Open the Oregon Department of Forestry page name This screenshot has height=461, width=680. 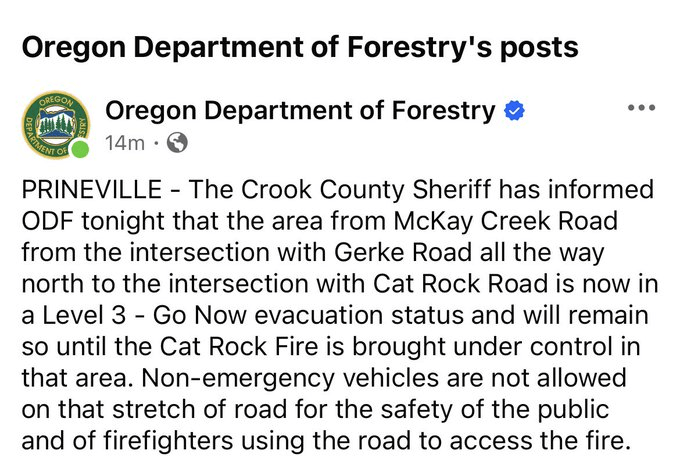pyautogui.click(x=300, y=110)
